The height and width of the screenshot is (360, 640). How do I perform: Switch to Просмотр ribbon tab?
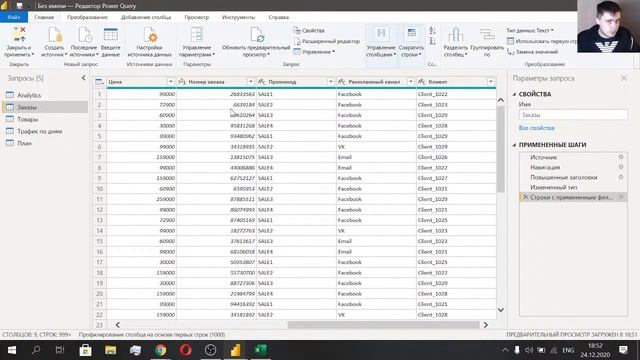(x=197, y=17)
